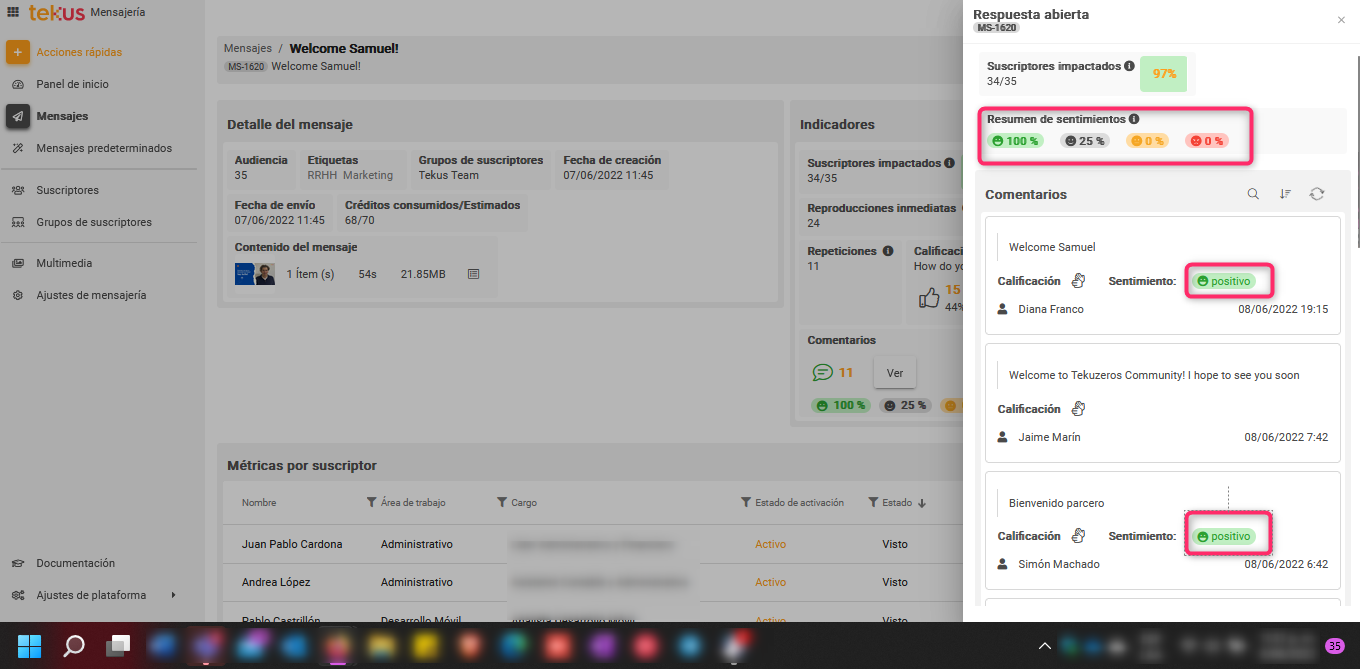Refresh the comments list

coord(1317,194)
